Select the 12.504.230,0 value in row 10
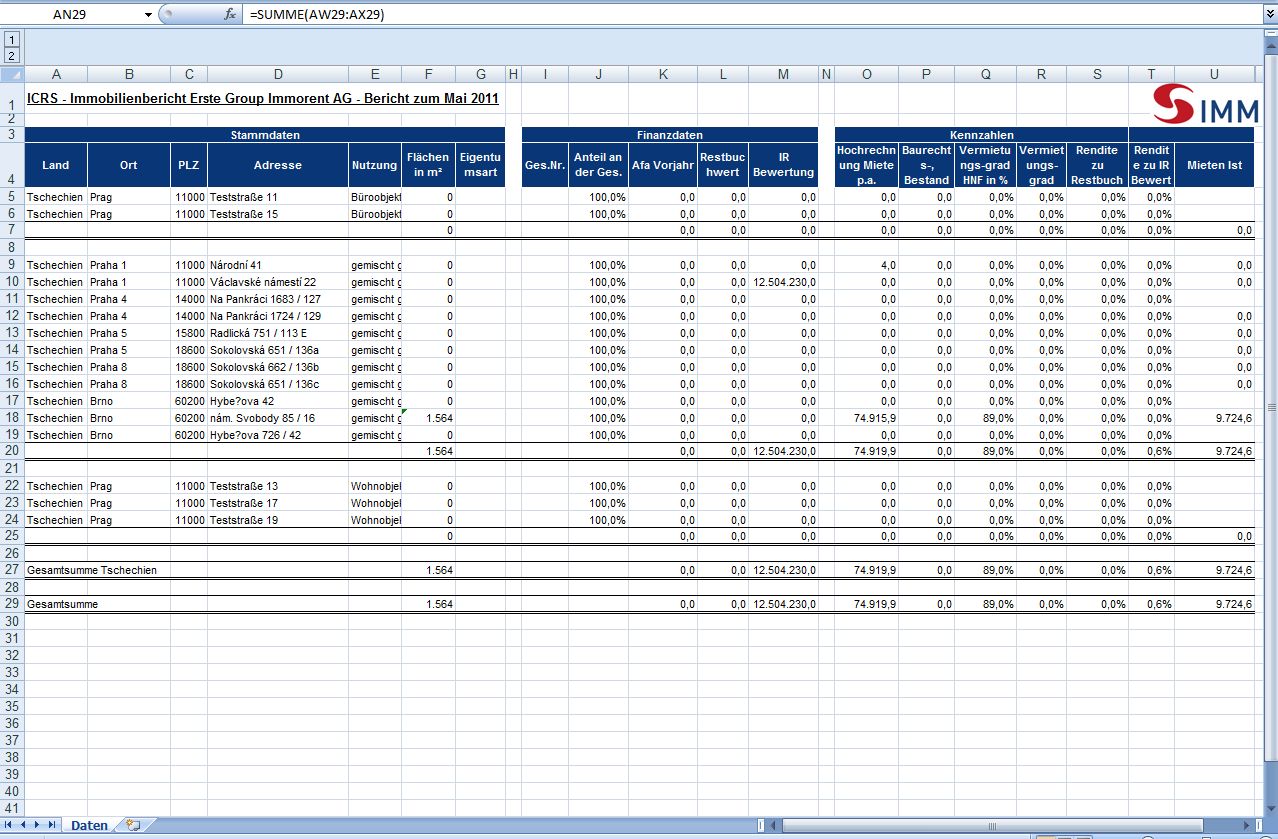This screenshot has height=839, width=1278. 783,282
